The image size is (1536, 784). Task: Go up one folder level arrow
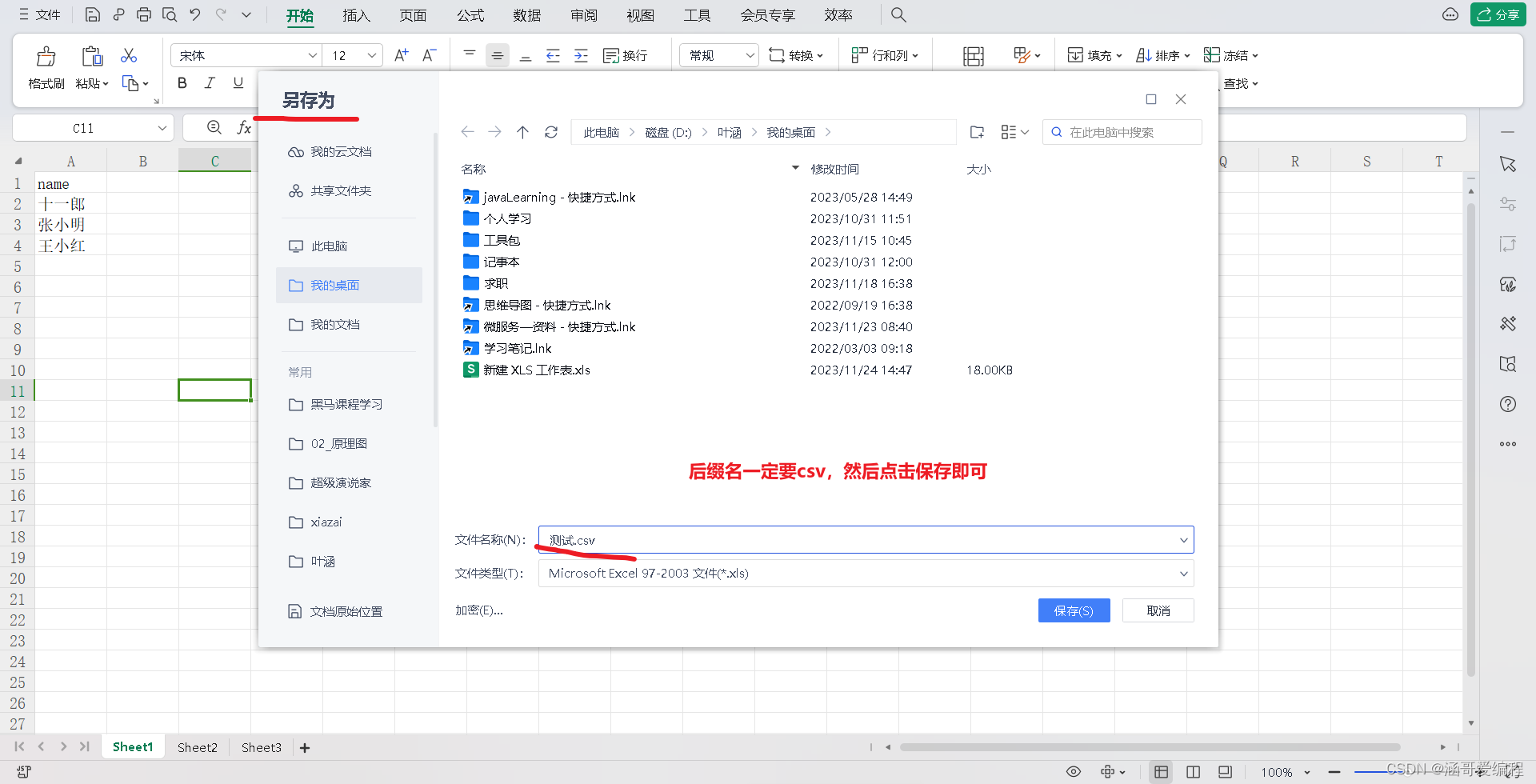[522, 132]
